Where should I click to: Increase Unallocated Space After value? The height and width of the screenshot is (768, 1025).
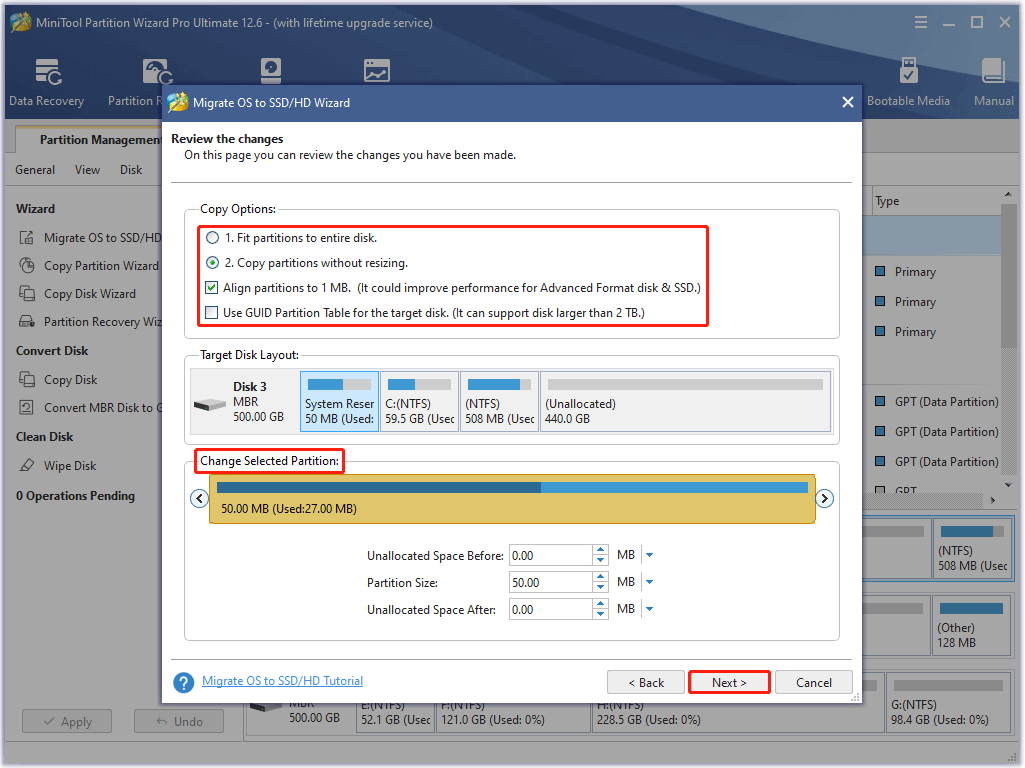point(600,604)
